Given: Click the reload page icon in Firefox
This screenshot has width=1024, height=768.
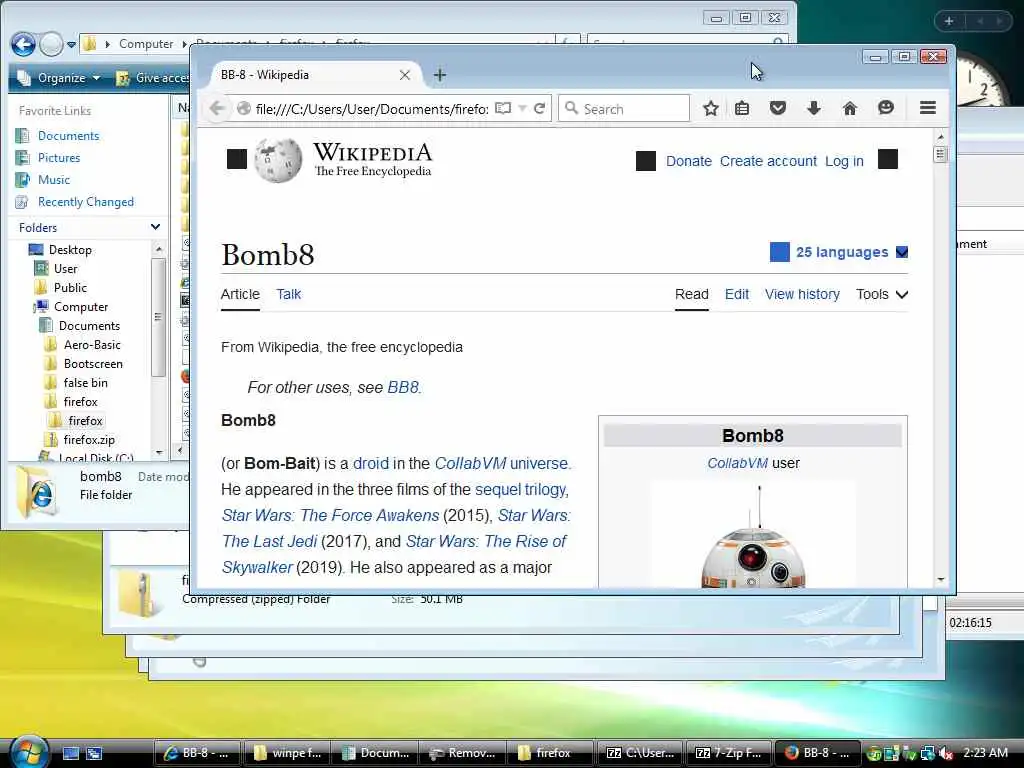Looking at the screenshot, I should tap(539, 108).
